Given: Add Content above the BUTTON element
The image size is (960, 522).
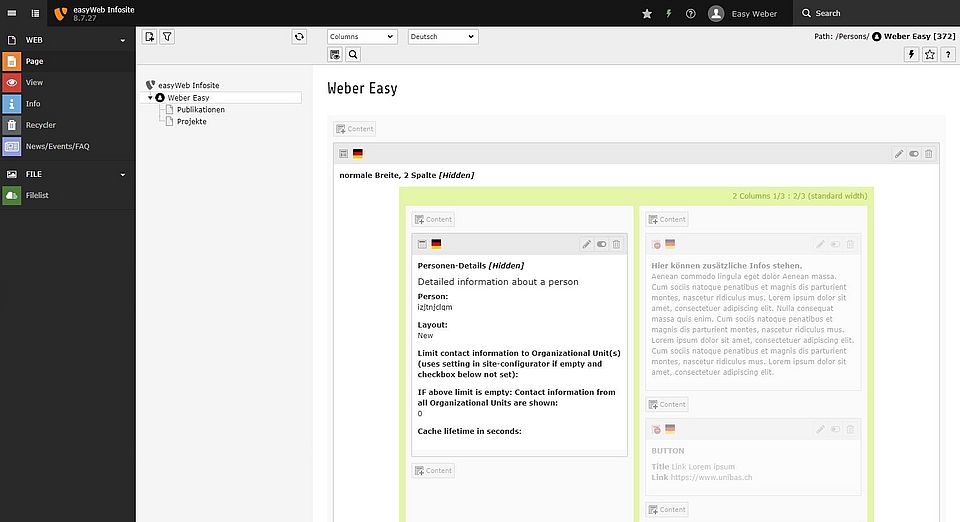Looking at the screenshot, I should 667,405.
